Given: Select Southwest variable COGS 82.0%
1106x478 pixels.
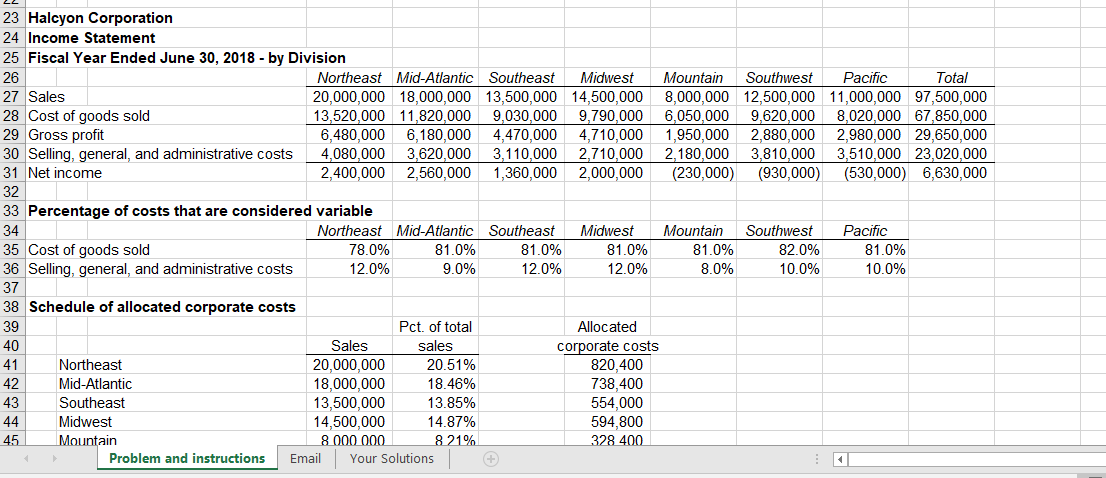Looking at the screenshot, I should pyautogui.click(x=779, y=250).
